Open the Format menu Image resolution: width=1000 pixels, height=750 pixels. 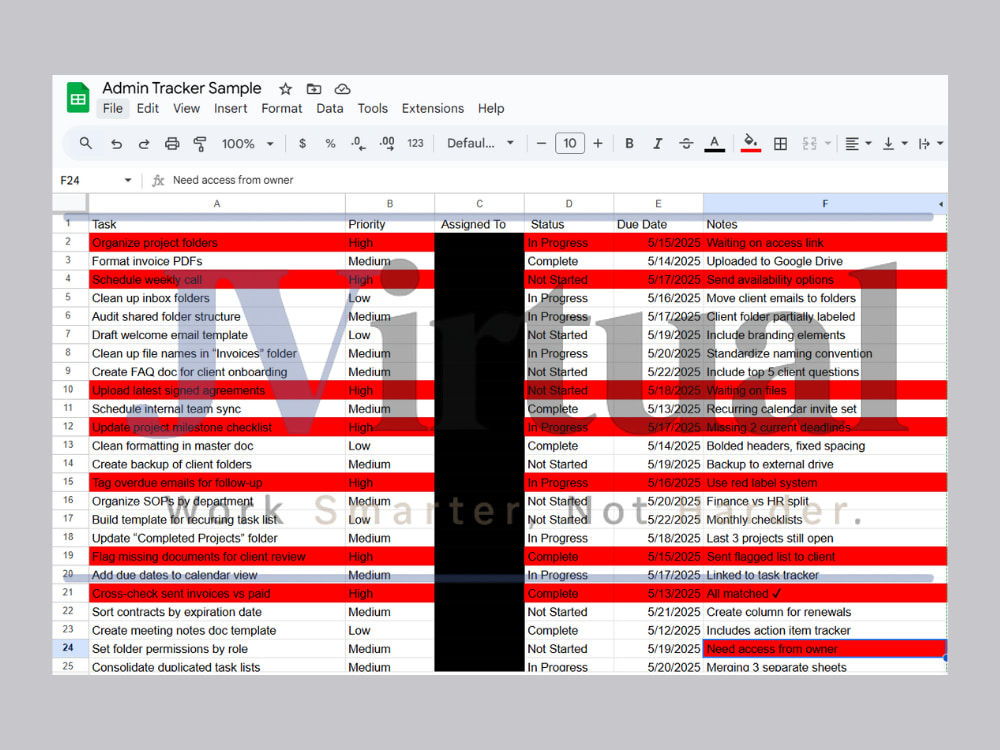[x=281, y=108]
